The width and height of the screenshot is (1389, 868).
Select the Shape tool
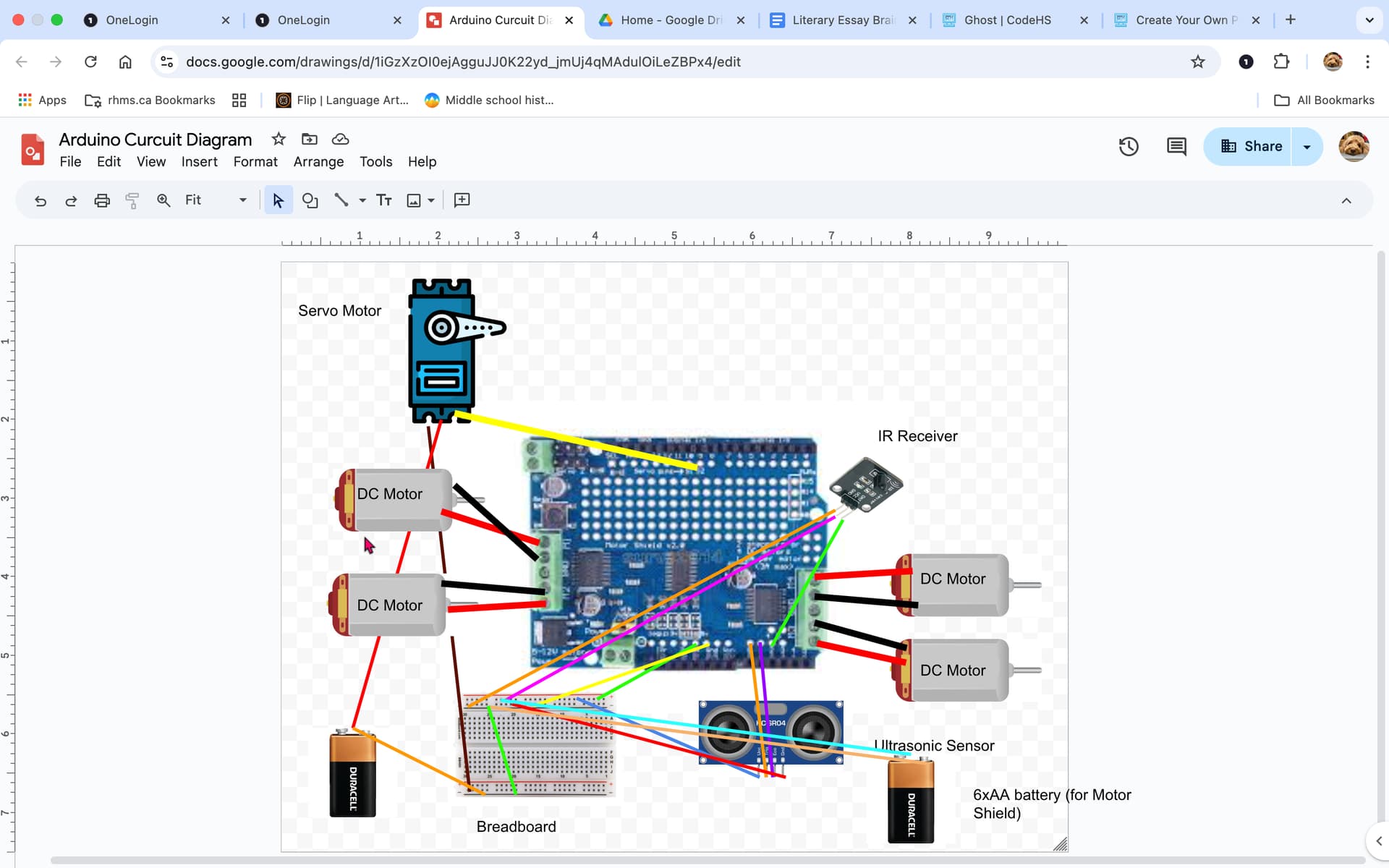[x=310, y=200]
